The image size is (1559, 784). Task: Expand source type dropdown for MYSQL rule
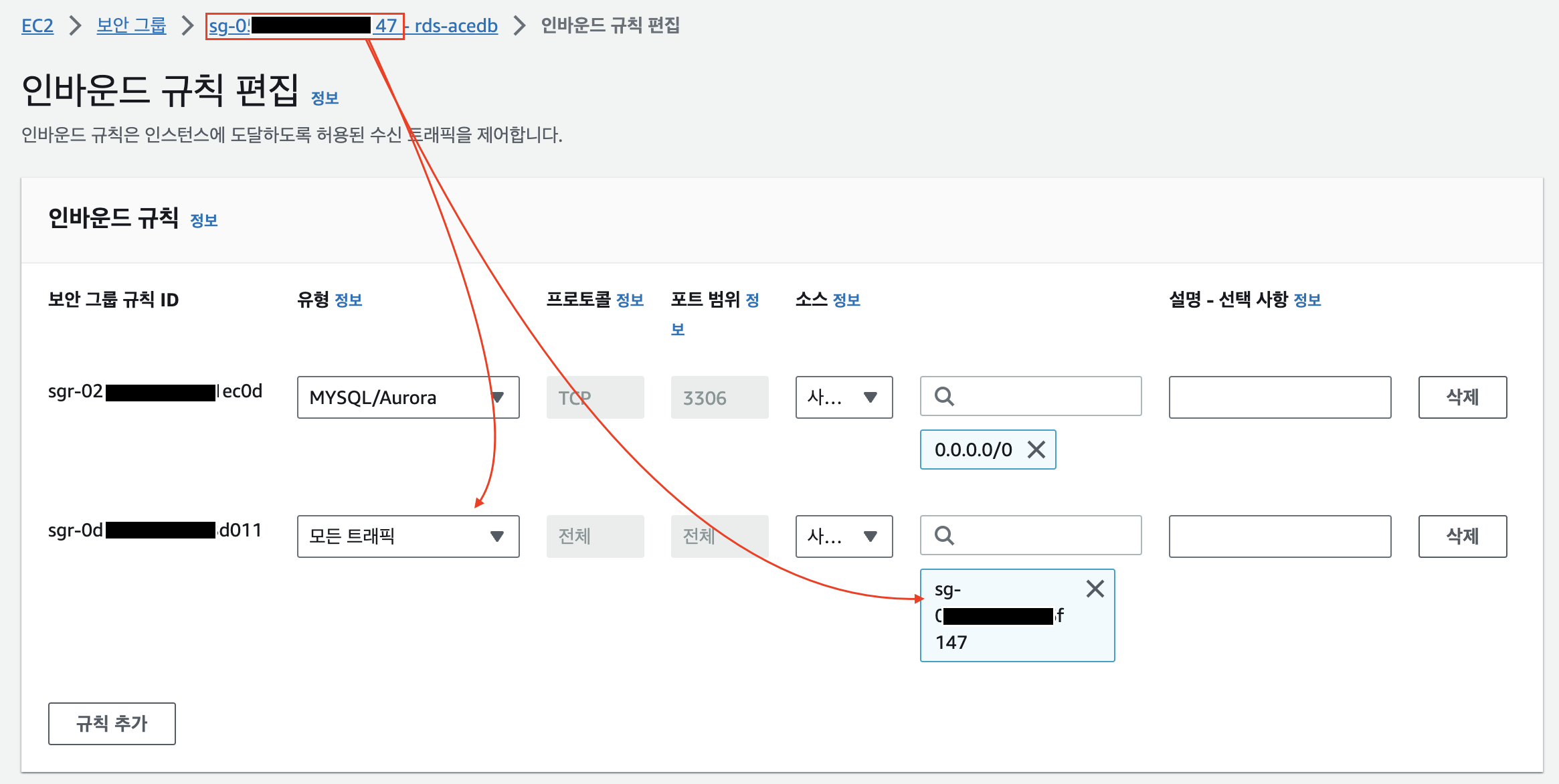coord(843,397)
